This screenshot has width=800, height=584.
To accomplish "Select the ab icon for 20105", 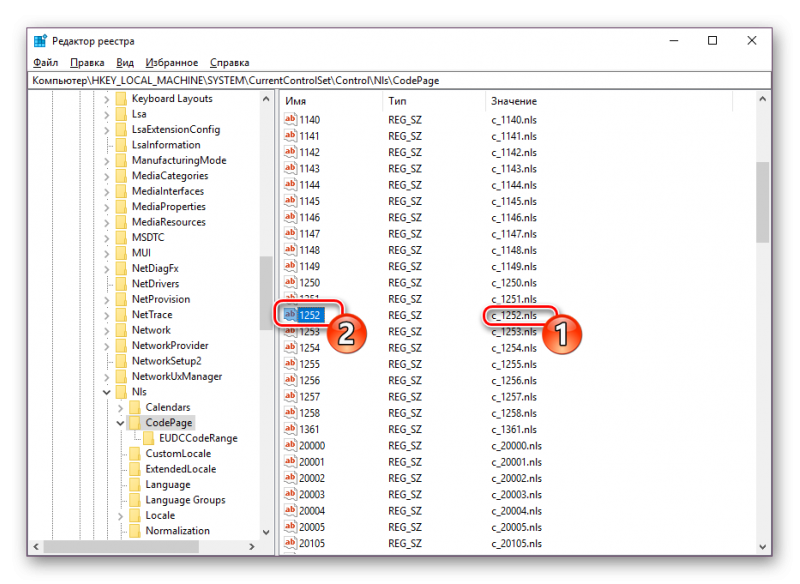I will click(x=290, y=543).
